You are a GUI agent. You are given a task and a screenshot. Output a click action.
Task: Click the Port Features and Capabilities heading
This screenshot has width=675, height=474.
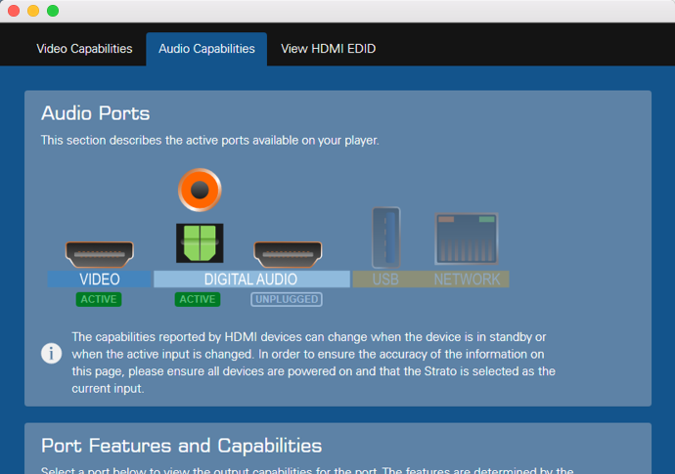181,445
